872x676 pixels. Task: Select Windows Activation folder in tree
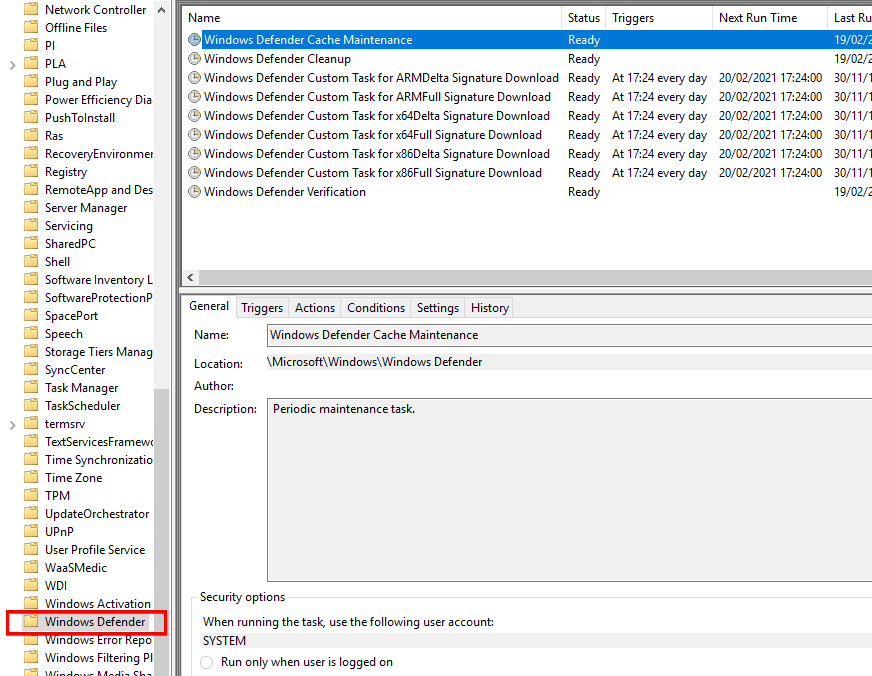click(97, 603)
